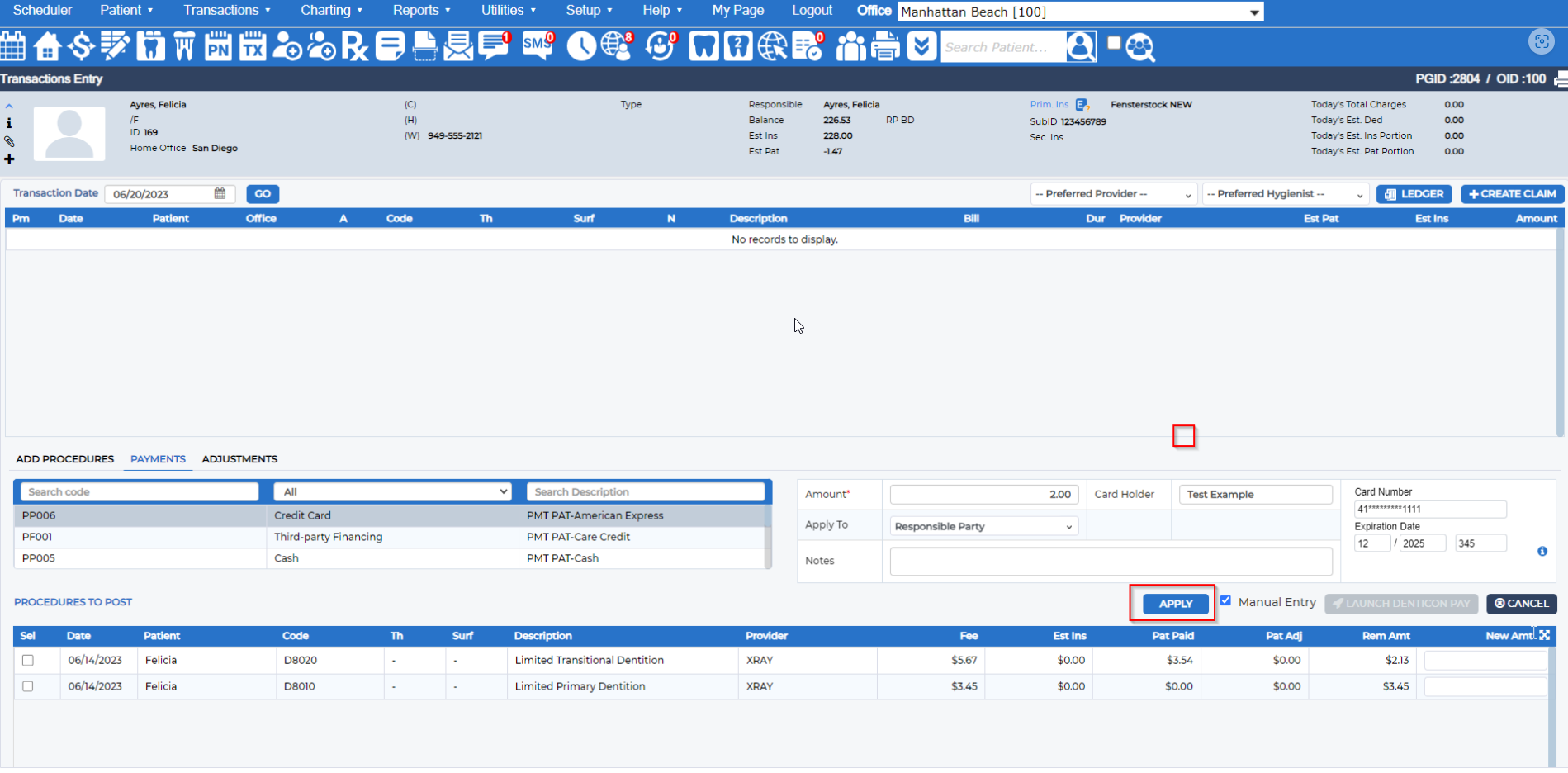The width and height of the screenshot is (1568, 773).
Task: Open the PN progress notes icon
Action: 219,46
